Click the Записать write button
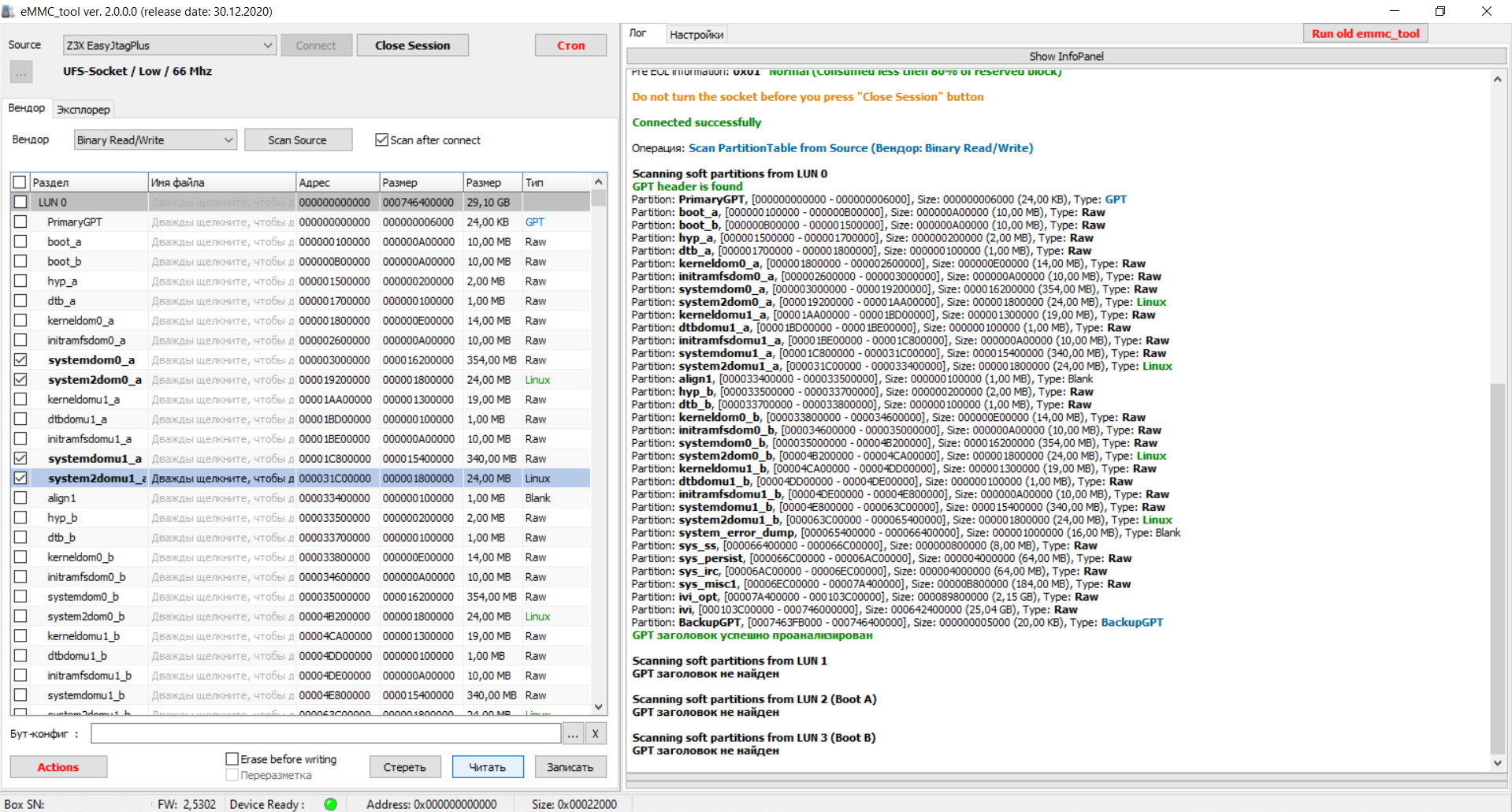 [570, 767]
